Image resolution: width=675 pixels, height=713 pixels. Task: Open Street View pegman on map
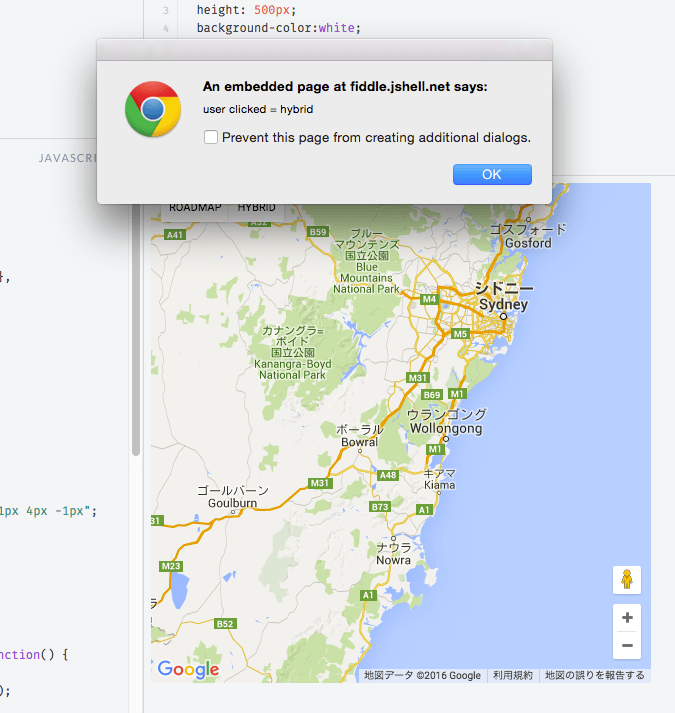click(627, 580)
